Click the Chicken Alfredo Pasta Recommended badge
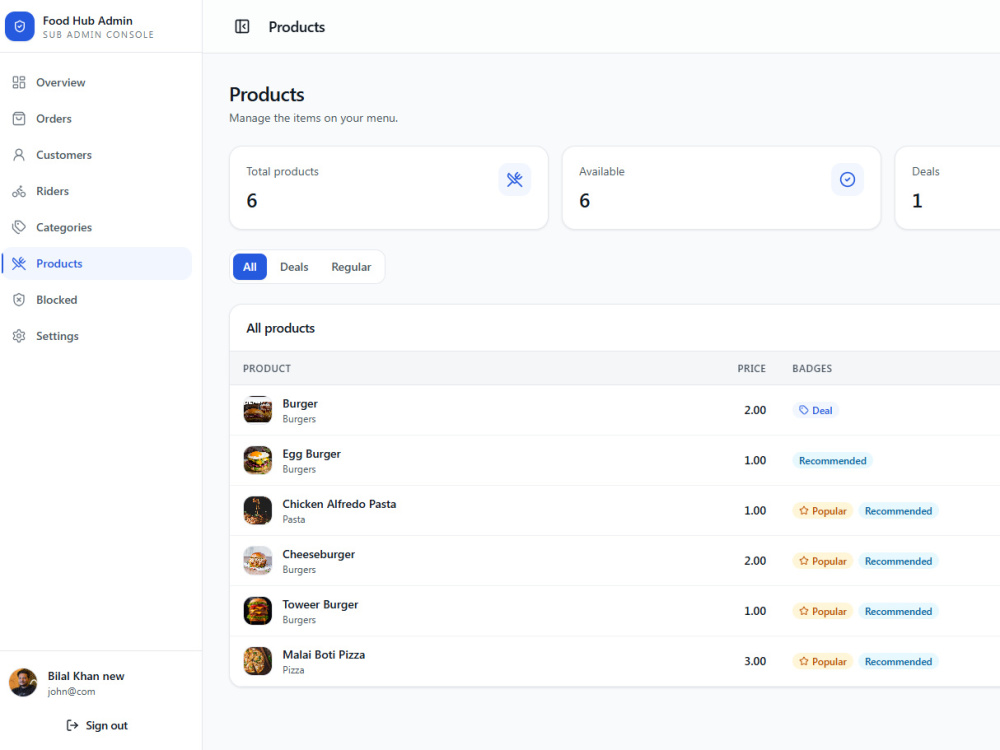Viewport: 1000px width, 750px height. coord(898,511)
